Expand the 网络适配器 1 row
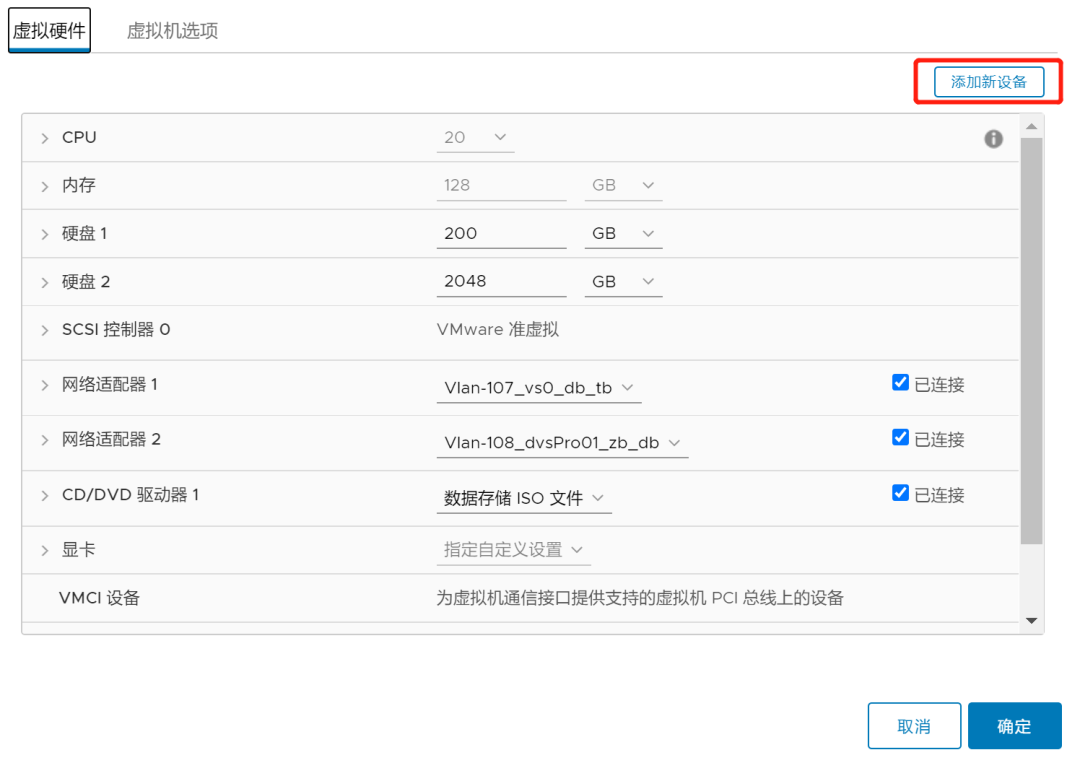 [x=45, y=385]
